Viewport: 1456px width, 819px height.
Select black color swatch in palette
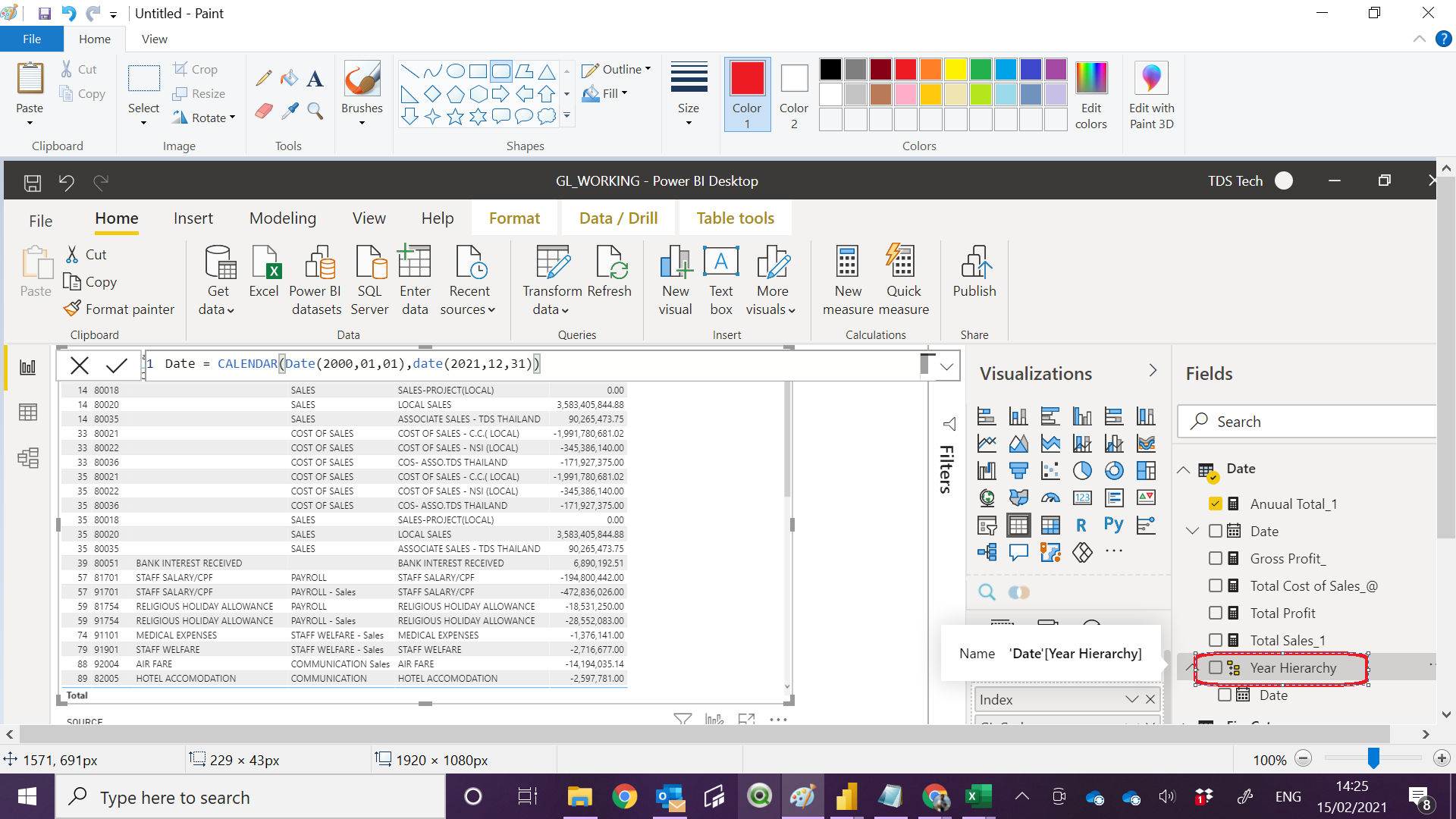coord(830,69)
